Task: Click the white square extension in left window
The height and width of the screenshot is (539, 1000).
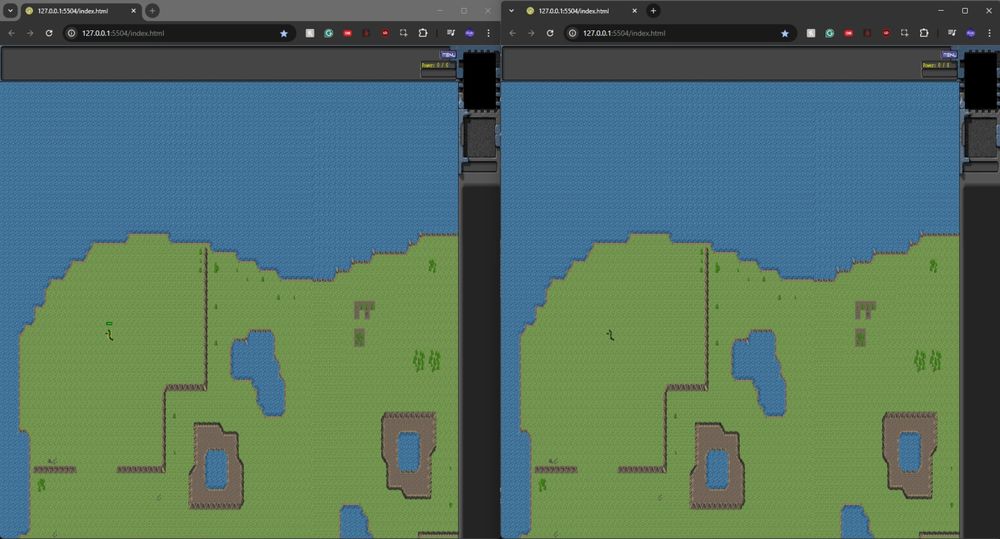Action: tap(310, 33)
